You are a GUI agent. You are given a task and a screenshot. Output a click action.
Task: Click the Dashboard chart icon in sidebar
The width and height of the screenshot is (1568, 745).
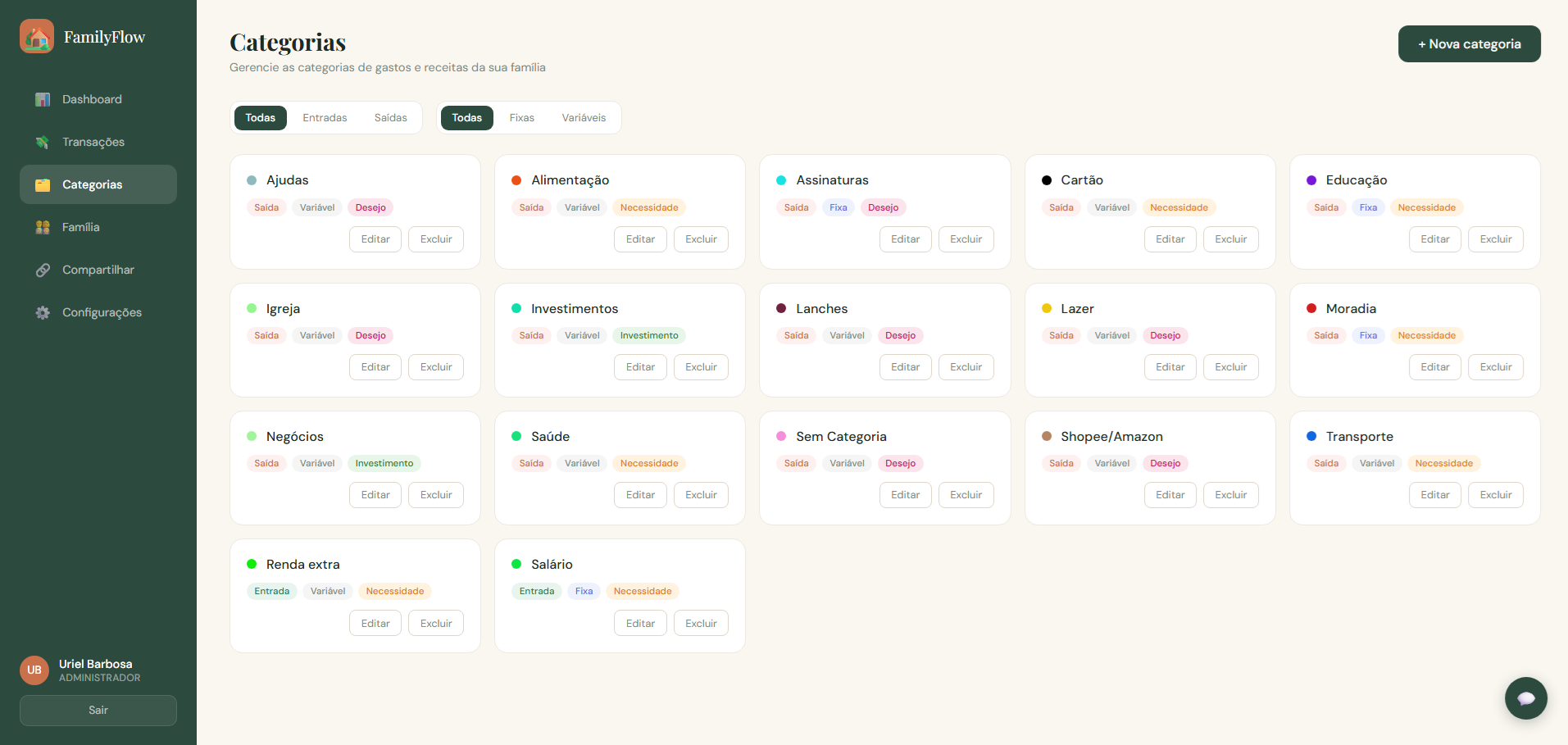click(43, 99)
